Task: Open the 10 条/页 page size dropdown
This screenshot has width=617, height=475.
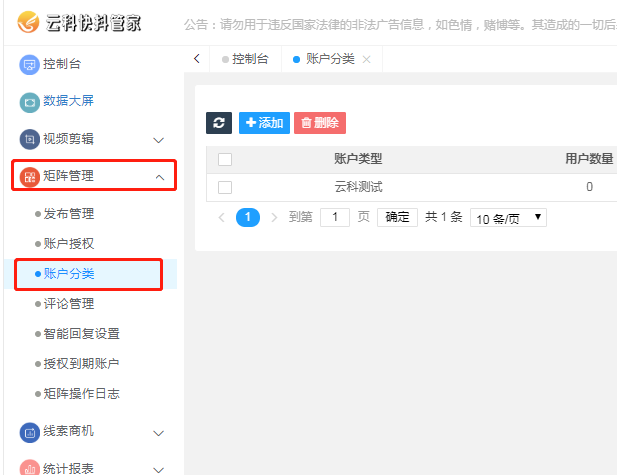Action: pyautogui.click(x=508, y=217)
